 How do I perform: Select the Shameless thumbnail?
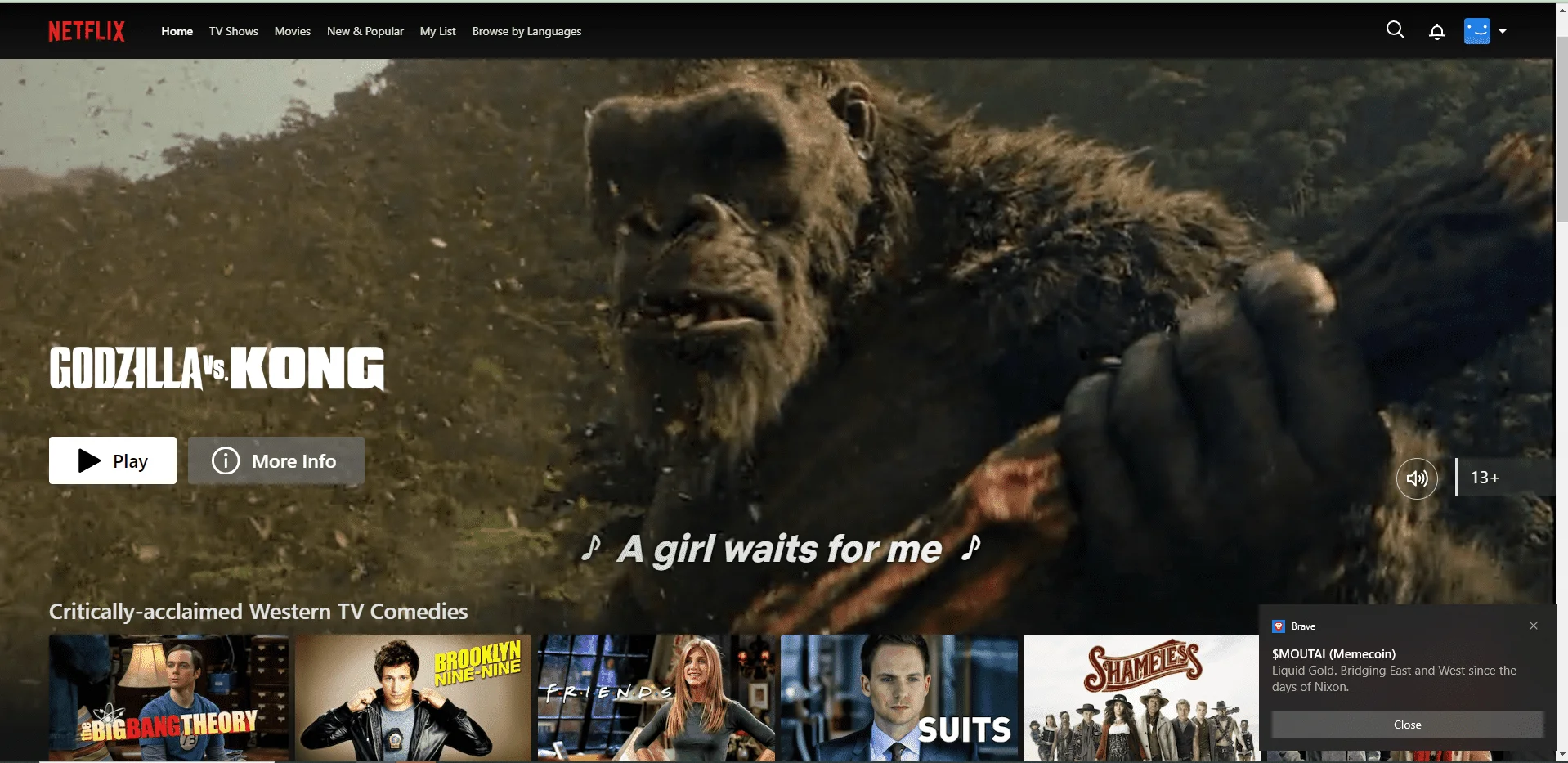pos(1141,698)
